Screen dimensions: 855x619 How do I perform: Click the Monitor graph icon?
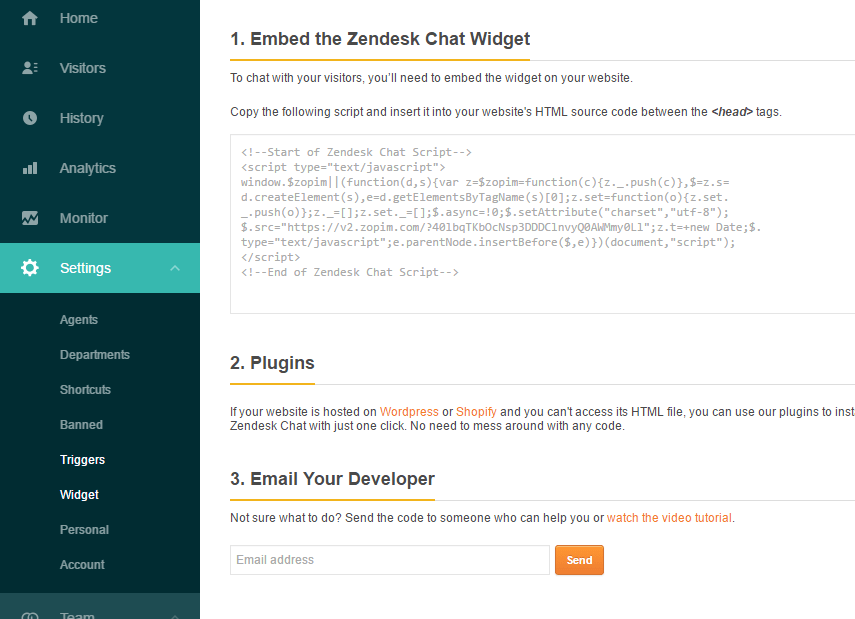[x=30, y=218]
